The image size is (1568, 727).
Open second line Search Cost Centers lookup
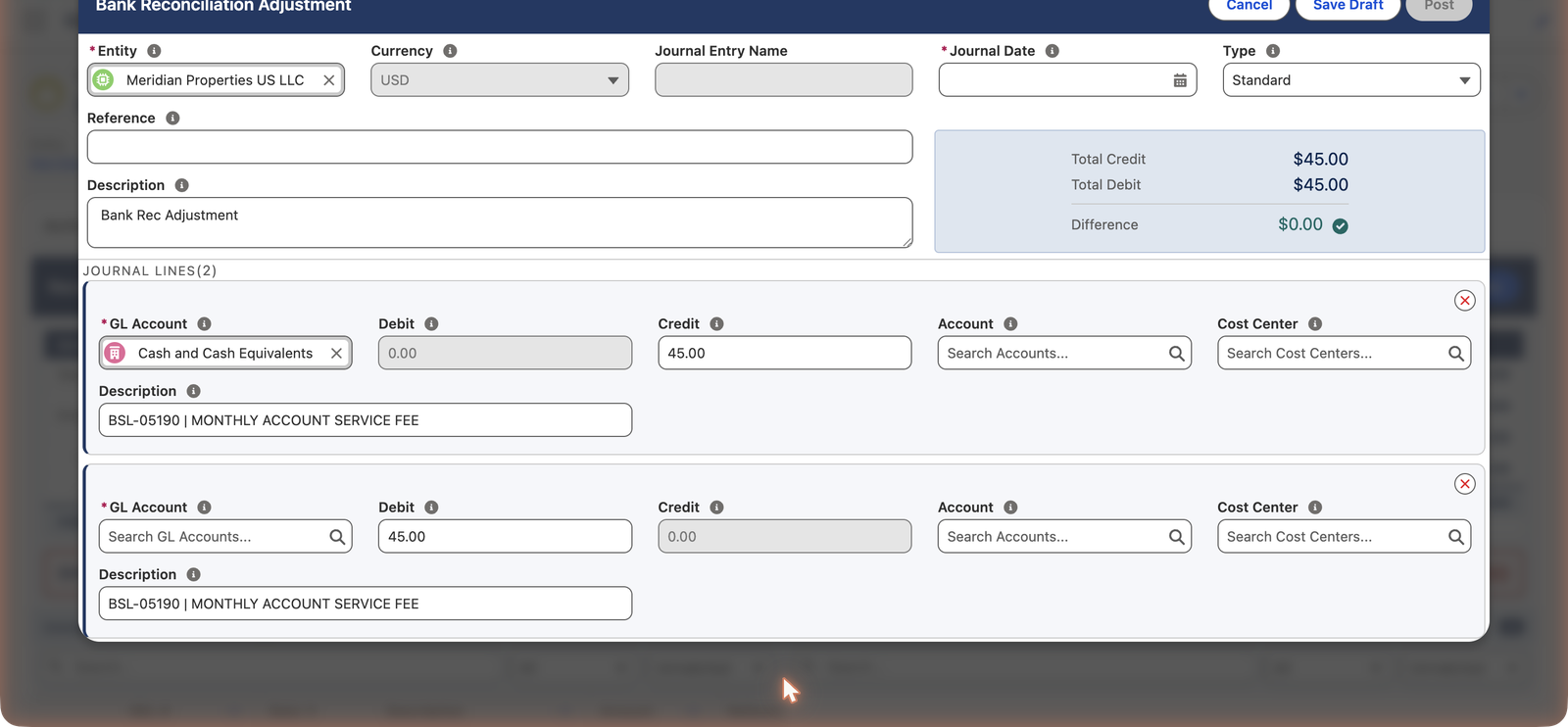[x=1344, y=537]
